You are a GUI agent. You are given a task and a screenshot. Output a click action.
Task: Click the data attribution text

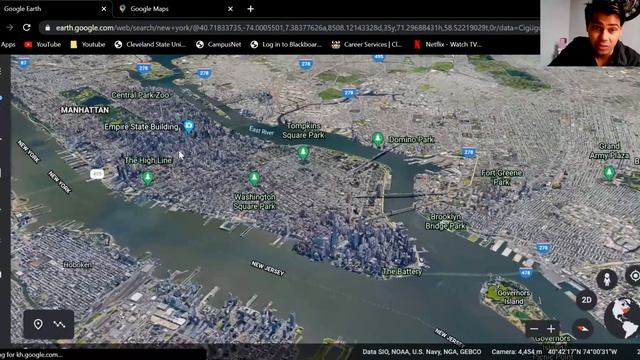click(422, 351)
